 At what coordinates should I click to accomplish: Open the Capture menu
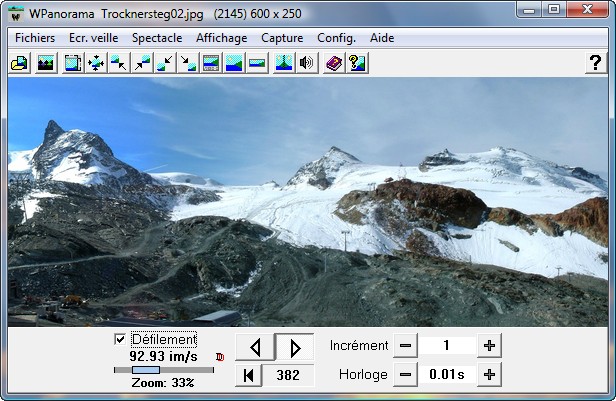[282, 38]
